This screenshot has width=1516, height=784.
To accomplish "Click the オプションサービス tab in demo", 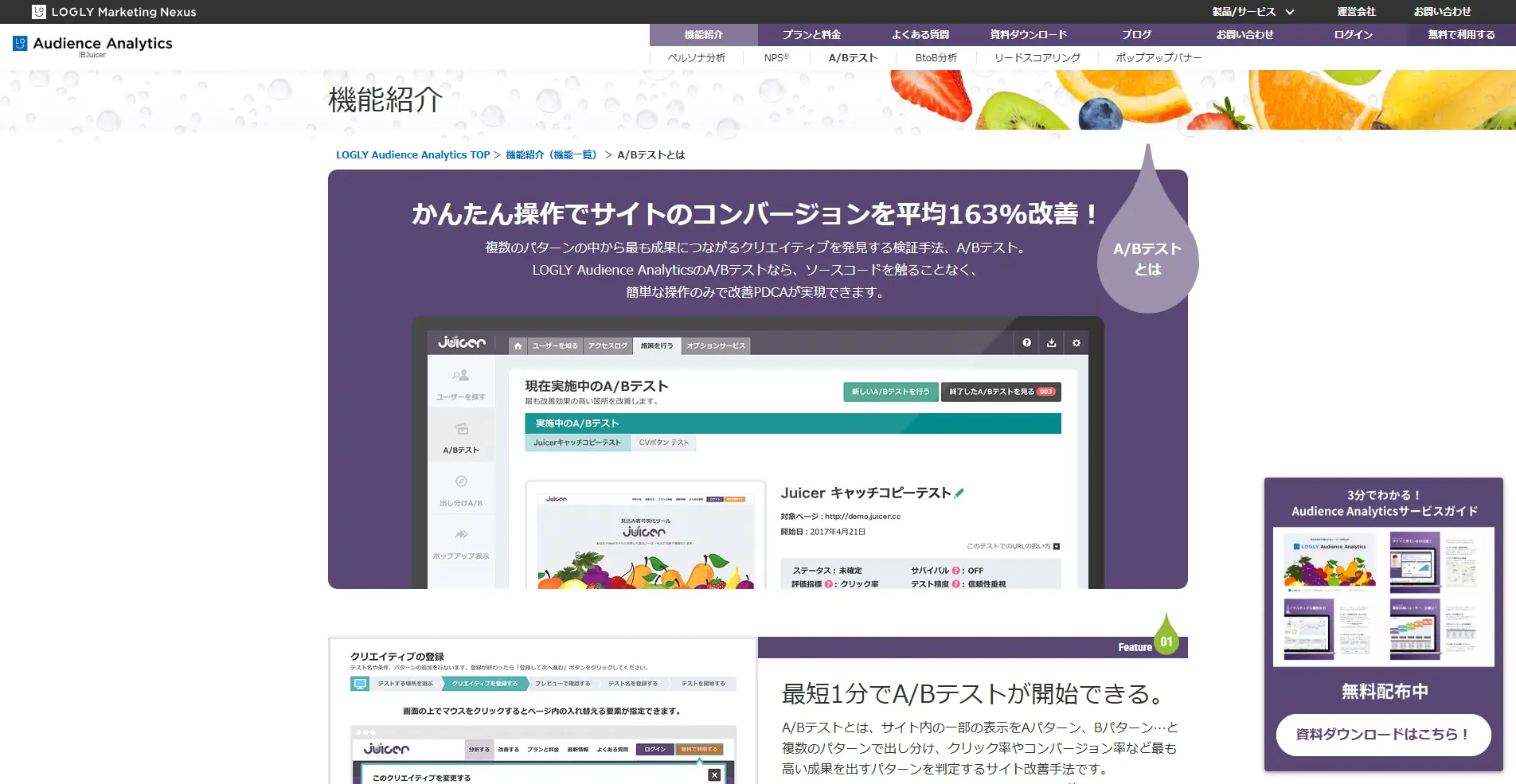I will click(716, 345).
